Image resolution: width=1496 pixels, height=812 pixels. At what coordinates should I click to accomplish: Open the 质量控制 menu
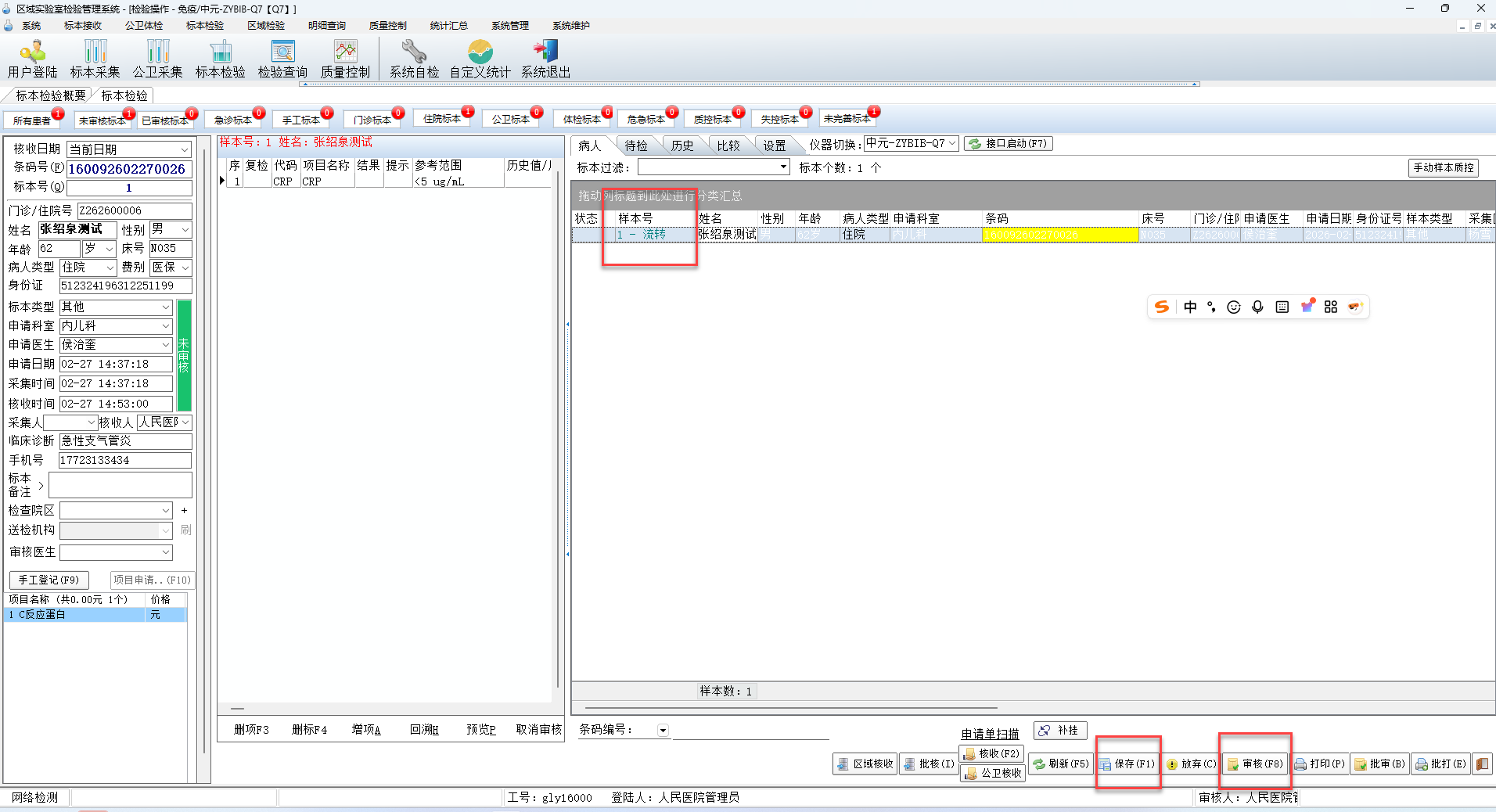pyautogui.click(x=387, y=26)
